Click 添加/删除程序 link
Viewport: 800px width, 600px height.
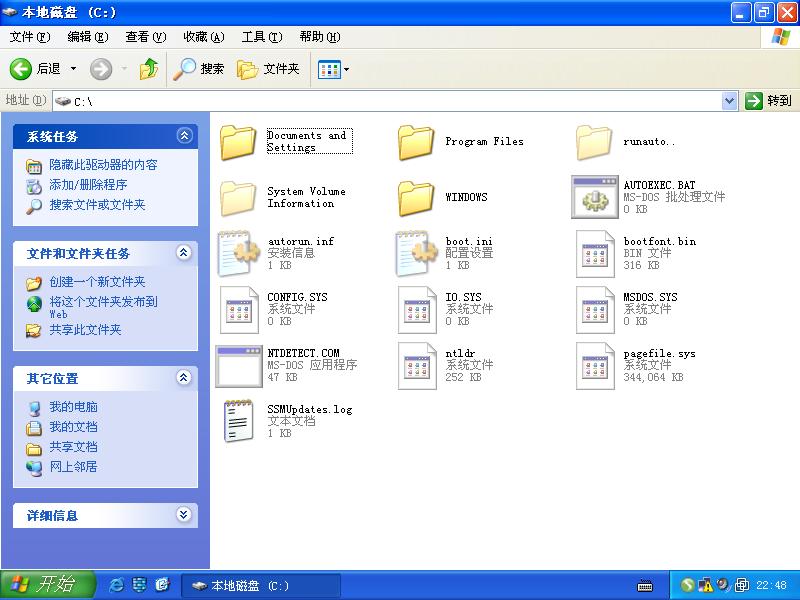tap(88, 185)
